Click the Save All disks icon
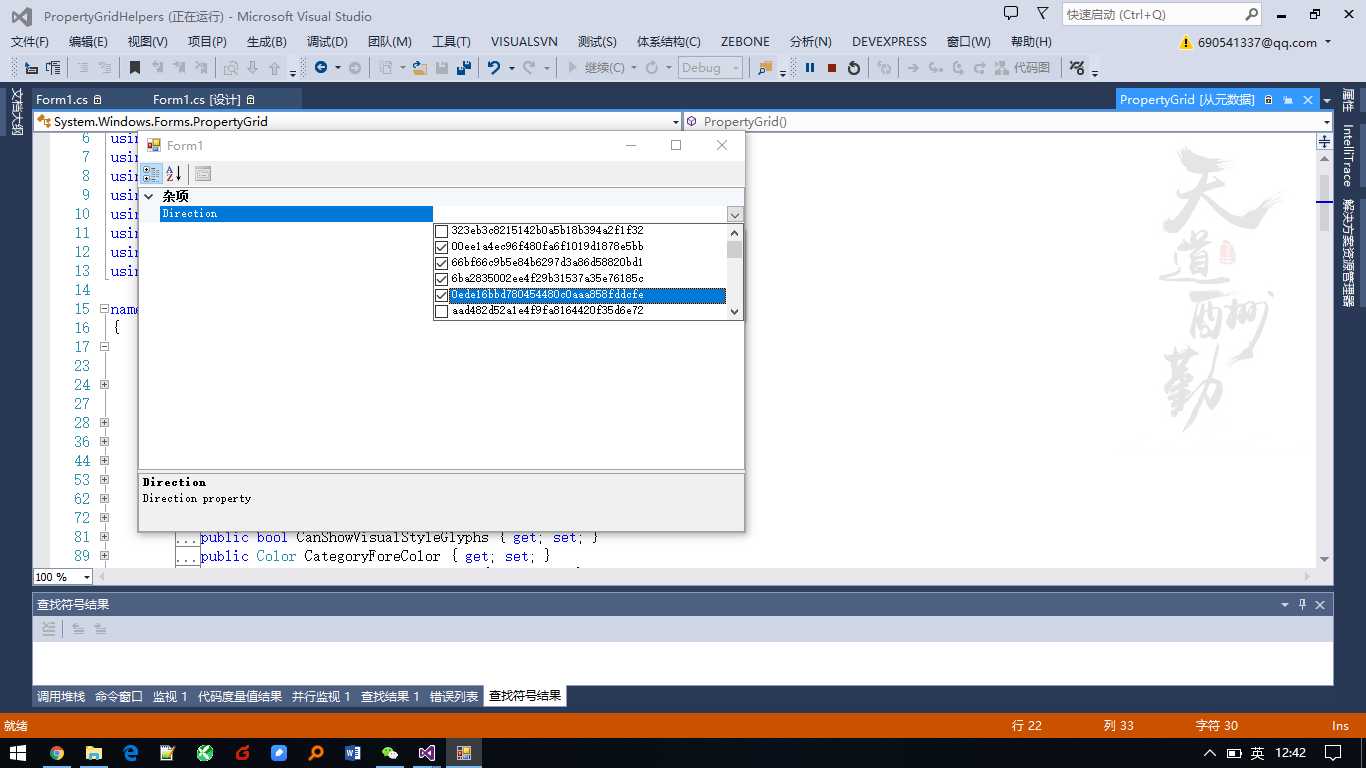 click(x=464, y=68)
